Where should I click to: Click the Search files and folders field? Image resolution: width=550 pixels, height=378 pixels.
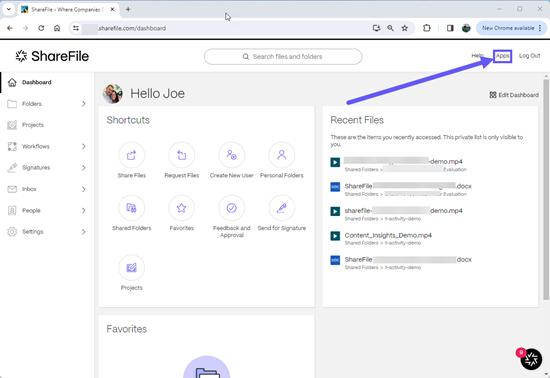[x=283, y=56]
